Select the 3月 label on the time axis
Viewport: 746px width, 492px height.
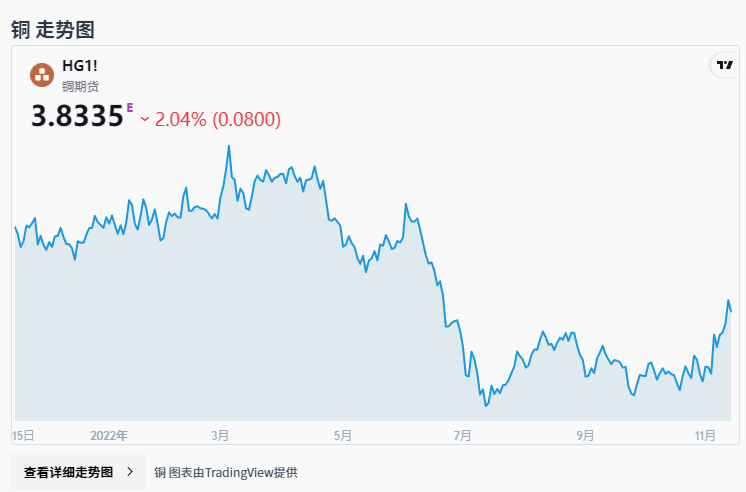(x=220, y=435)
